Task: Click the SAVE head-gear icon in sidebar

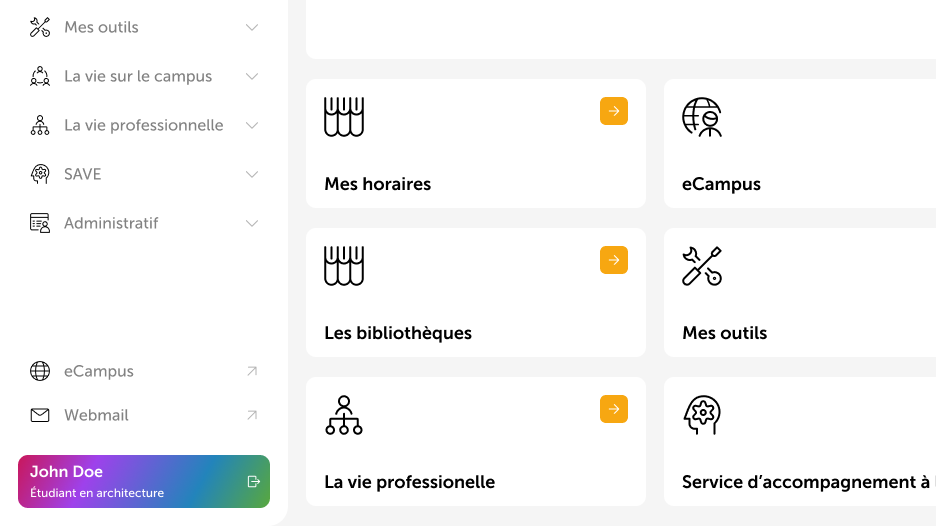Action: click(x=40, y=174)
